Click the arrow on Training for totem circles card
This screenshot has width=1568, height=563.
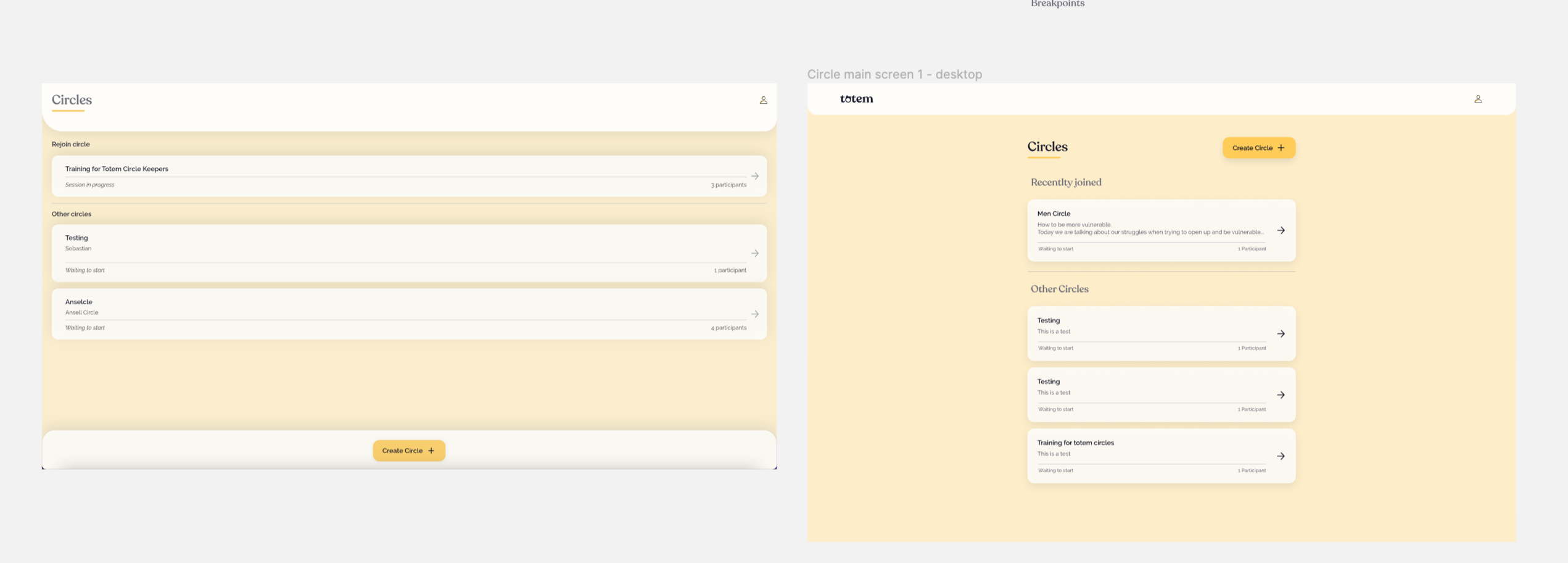1281,456
